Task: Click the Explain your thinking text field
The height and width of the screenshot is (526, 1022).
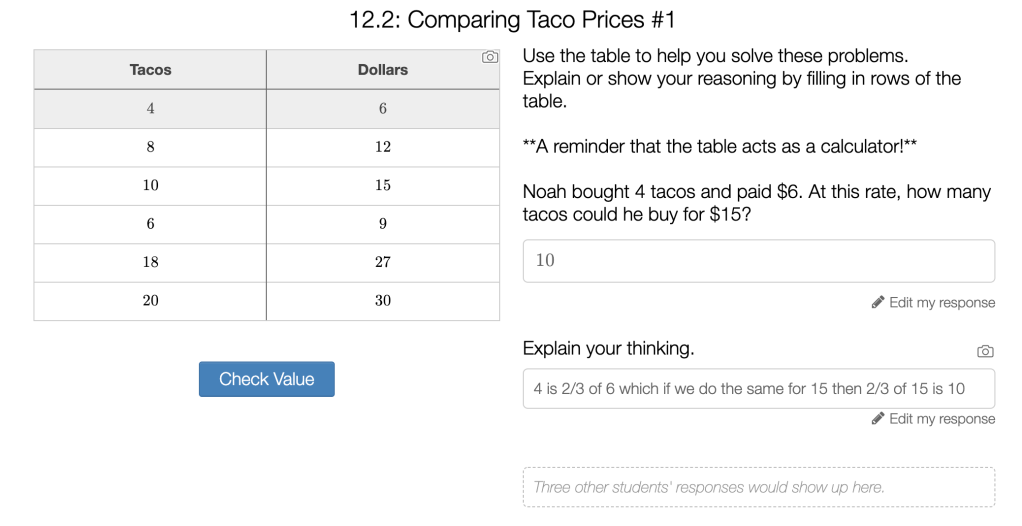Action: click(x=758, y=388)
